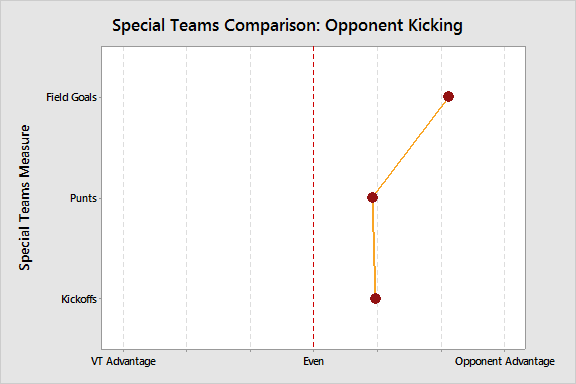The width and height of the screenshot is (576, 384).
Task: Click the red dashed Even reference line
Action: click(313, 198)
